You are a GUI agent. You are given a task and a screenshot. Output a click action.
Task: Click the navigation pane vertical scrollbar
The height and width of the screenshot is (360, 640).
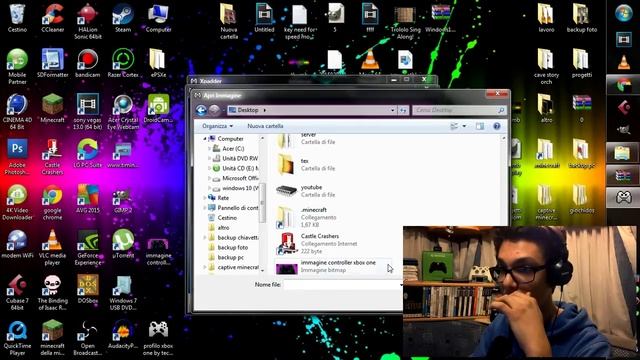[262, 204]
